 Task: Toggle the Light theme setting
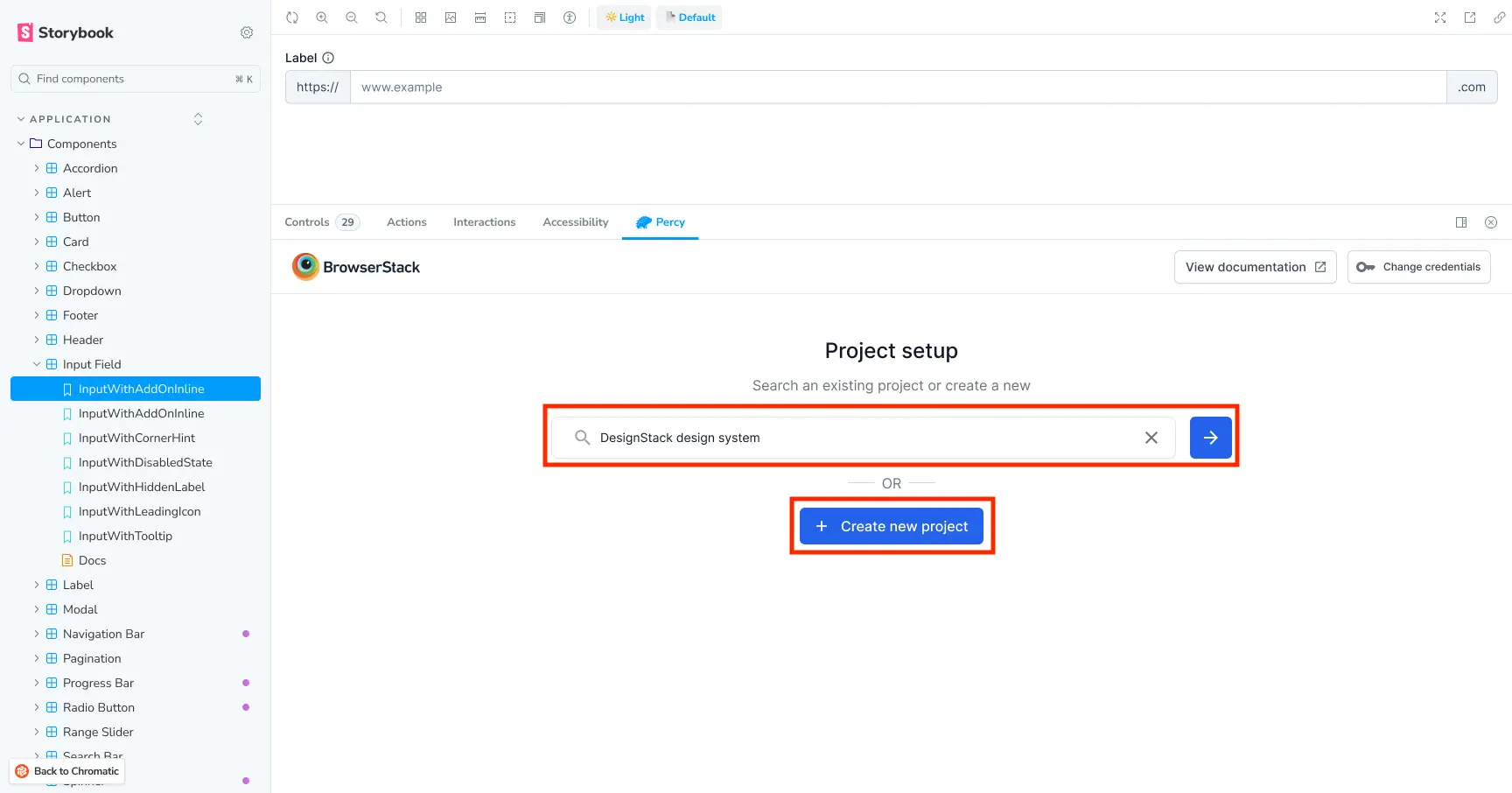[624, 17]
